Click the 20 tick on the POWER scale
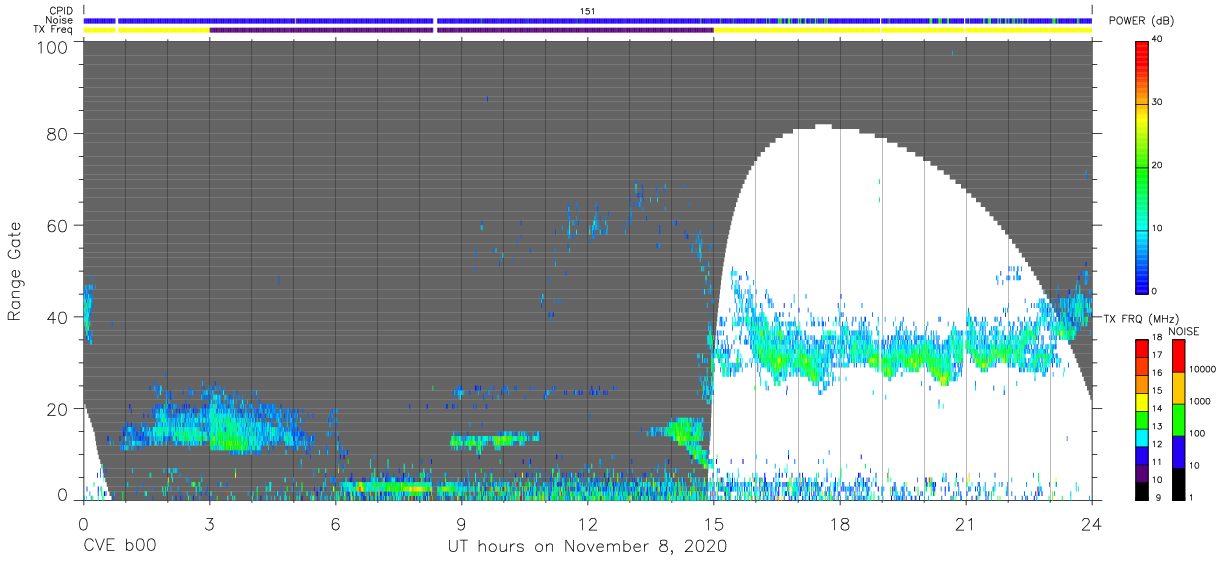The width and height of the screenshot is (1228, 567). (1157, 166)
